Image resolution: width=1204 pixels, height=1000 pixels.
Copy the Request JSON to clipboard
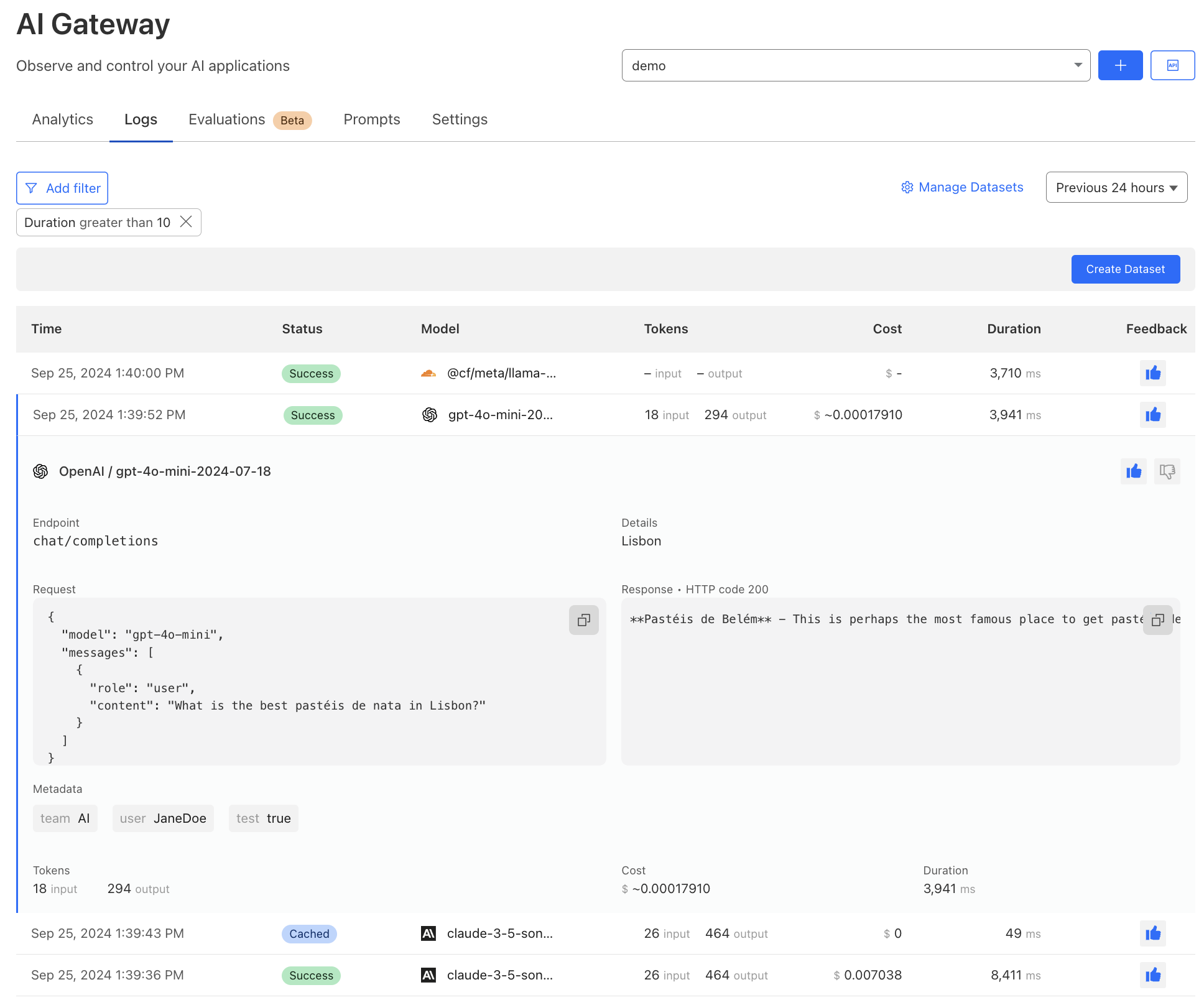(583, 620)
